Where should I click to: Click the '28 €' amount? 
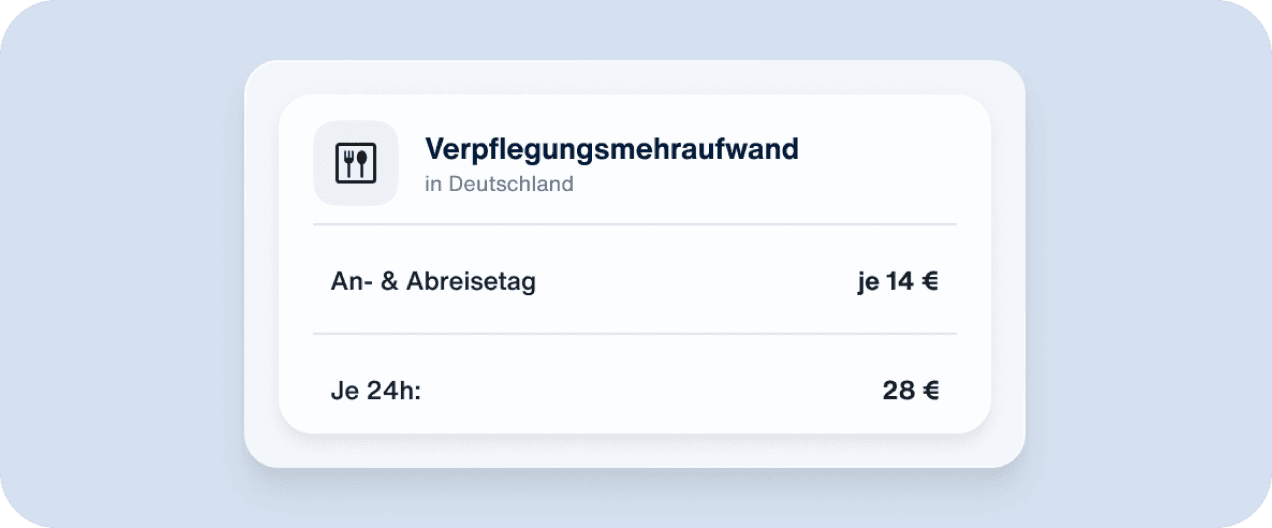pyautogui.click(x=911, y=391)
